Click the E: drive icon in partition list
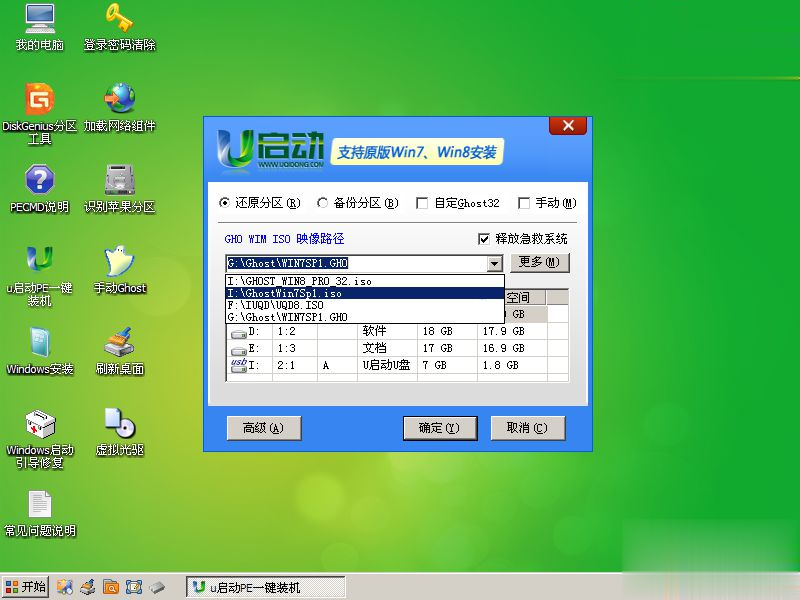800x600 pixels. point(238,350)
